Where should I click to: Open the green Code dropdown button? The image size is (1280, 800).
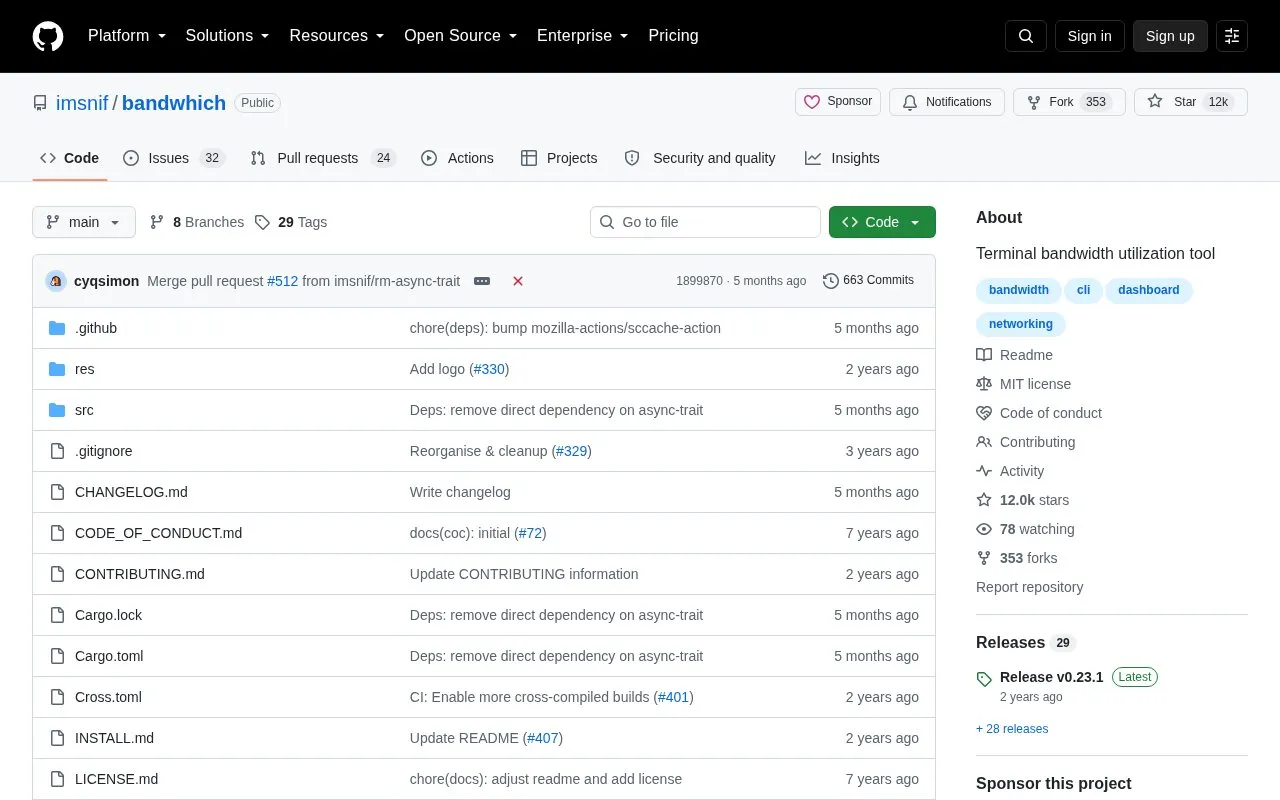coord(882,222)
